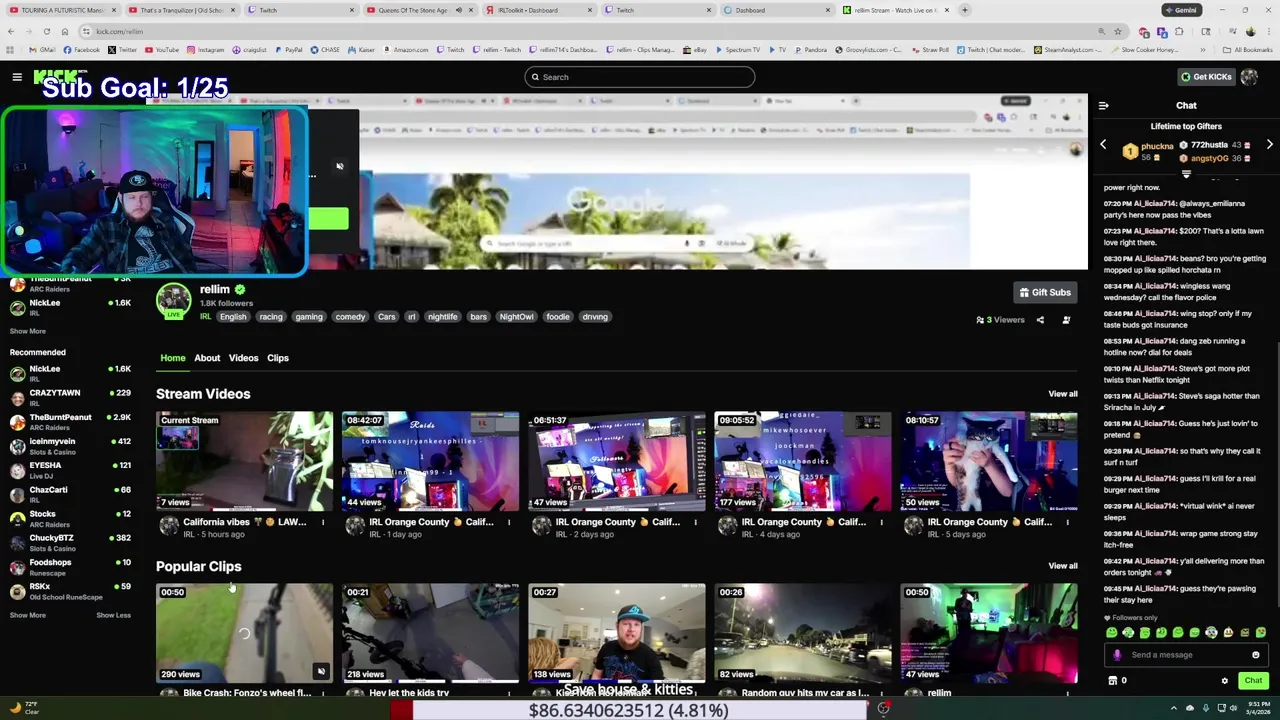The image size is (1280, 720).
Task: Click View all for Popular Clips
Action: (x=1063, y=566)
